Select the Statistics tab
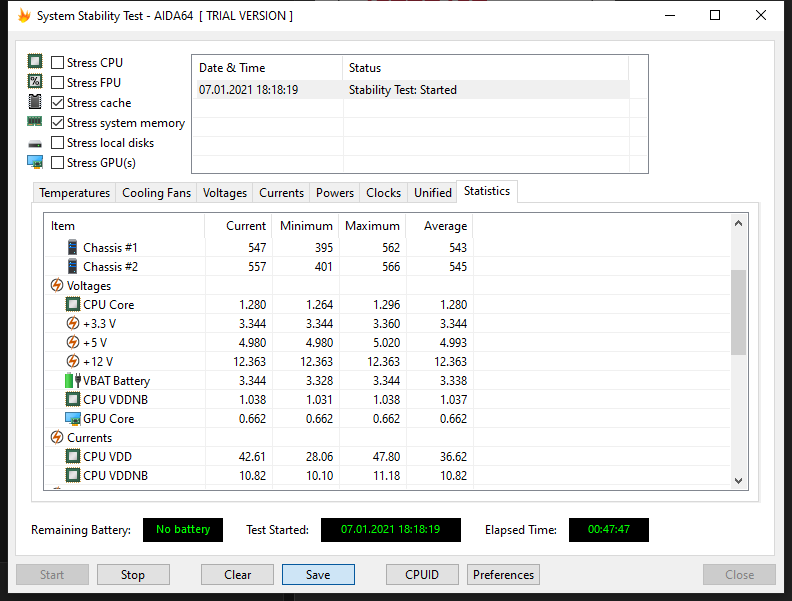Viewport: 792px width, 601px height. click(x=487, y=191)
